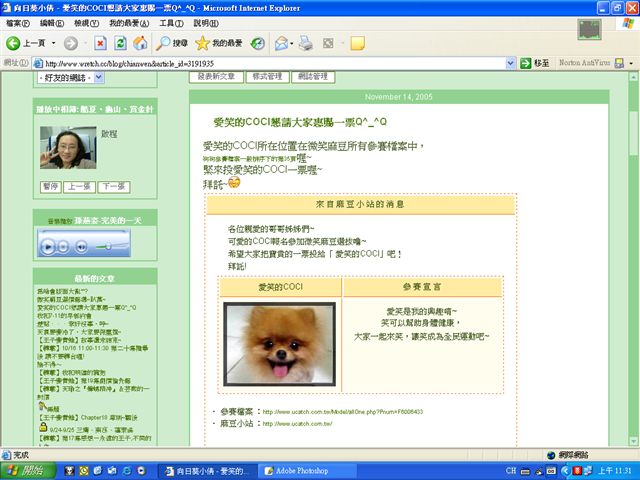Open recent article 【轉載】我和熊貓的寶別

click(x=72, y=373)
